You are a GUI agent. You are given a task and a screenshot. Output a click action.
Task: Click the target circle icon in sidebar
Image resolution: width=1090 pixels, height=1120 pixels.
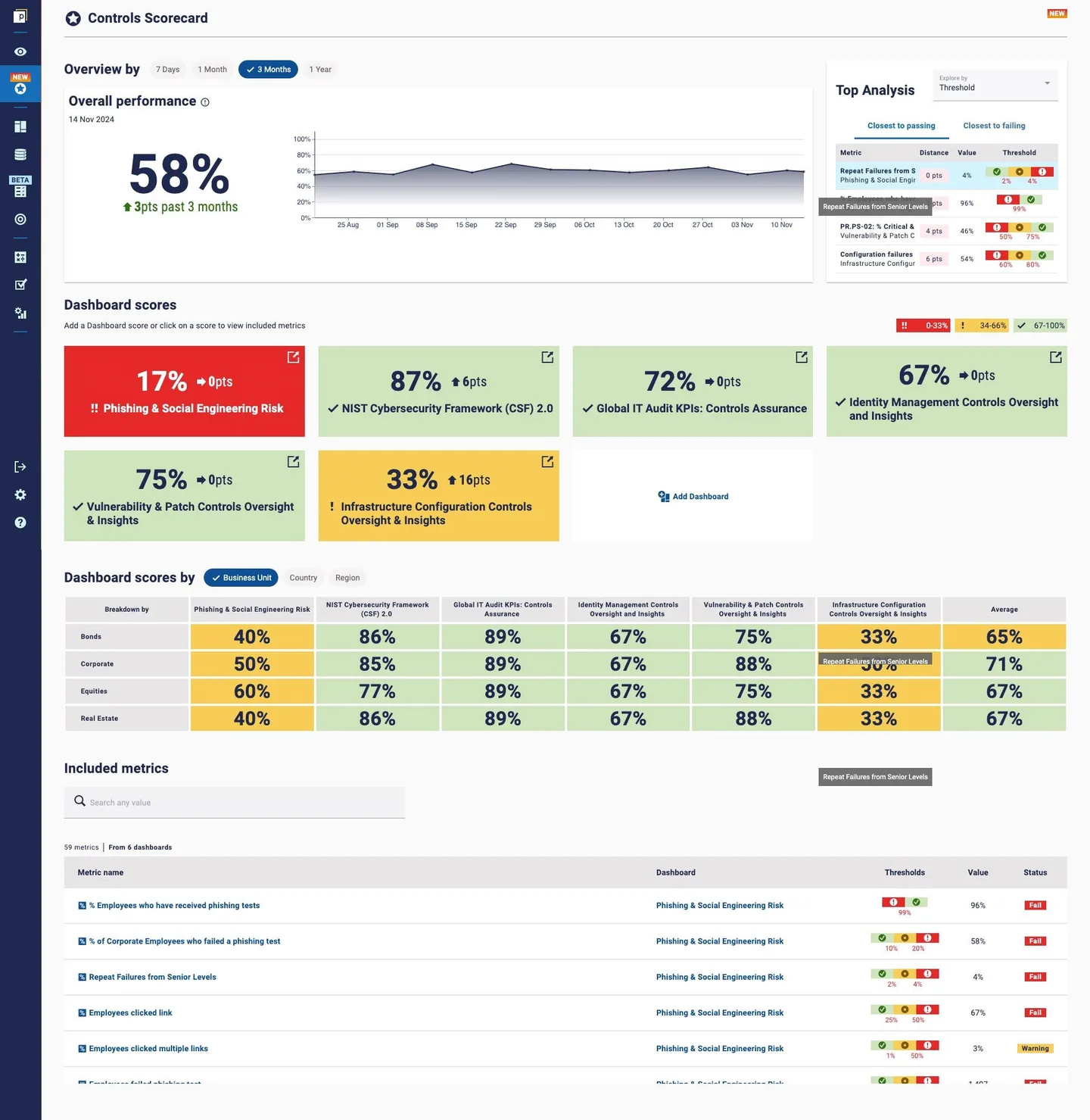coord(20,220)
